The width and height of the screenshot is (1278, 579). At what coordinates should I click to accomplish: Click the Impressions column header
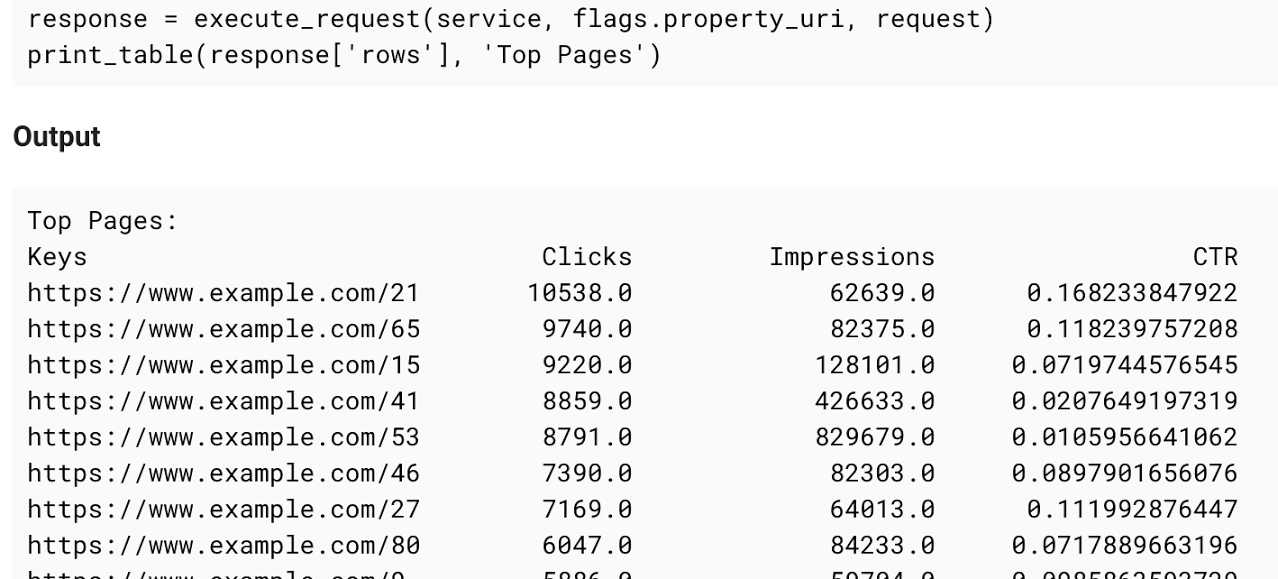851,257
